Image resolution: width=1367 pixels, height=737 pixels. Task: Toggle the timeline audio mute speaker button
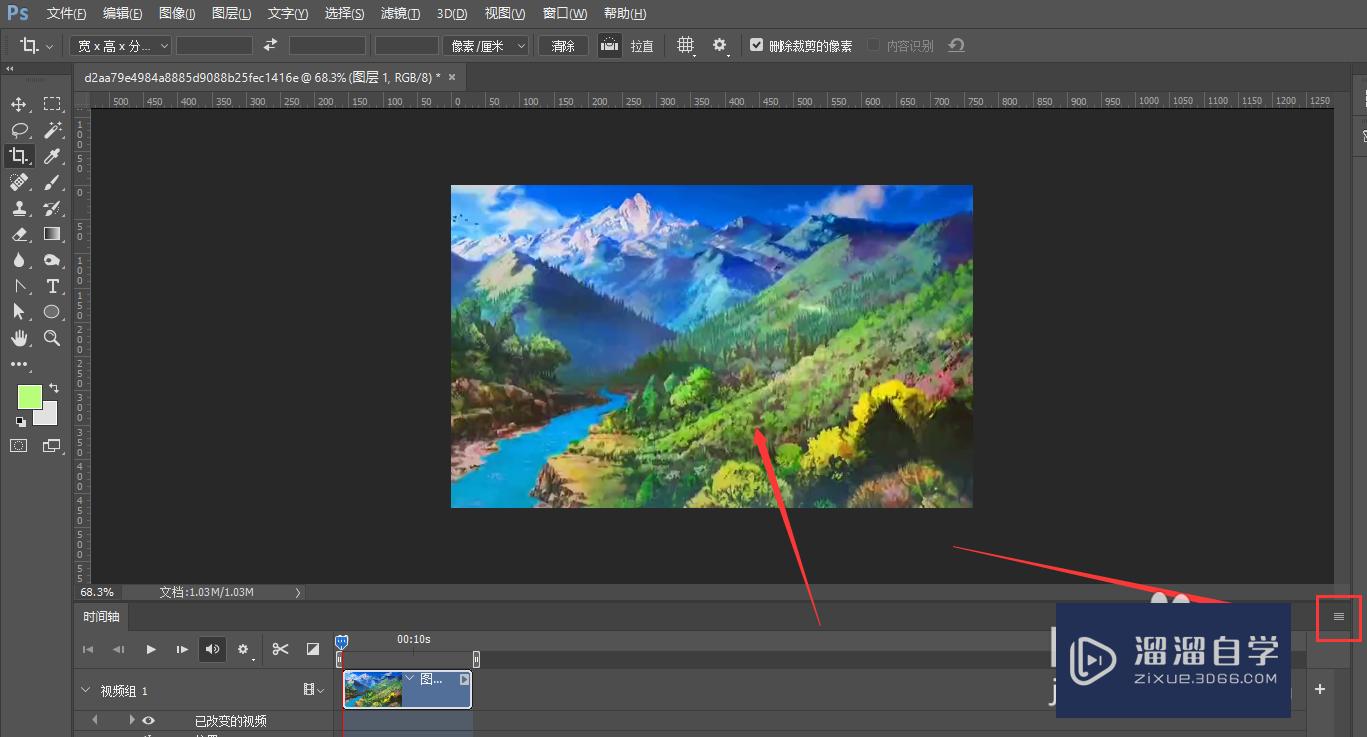[212, 649]
